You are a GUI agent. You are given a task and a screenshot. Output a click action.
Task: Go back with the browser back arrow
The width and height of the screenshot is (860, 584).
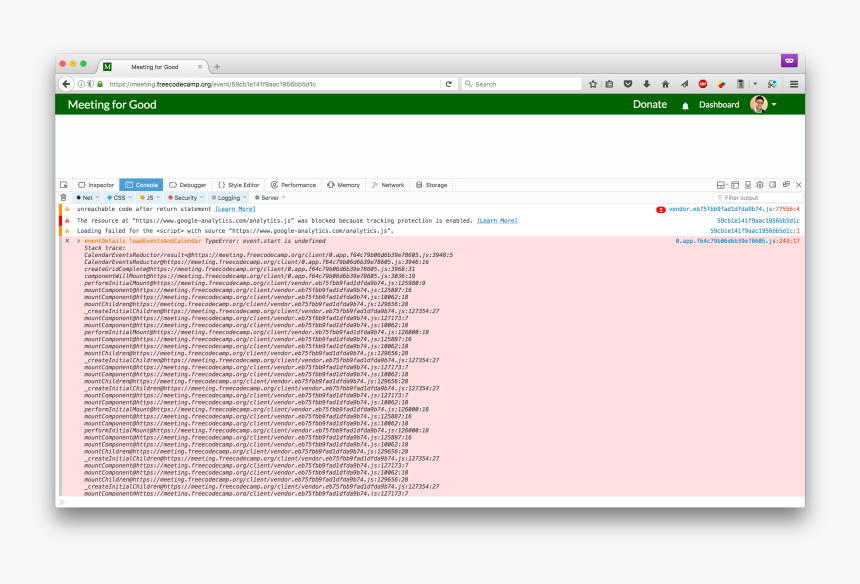coord(66,84)
